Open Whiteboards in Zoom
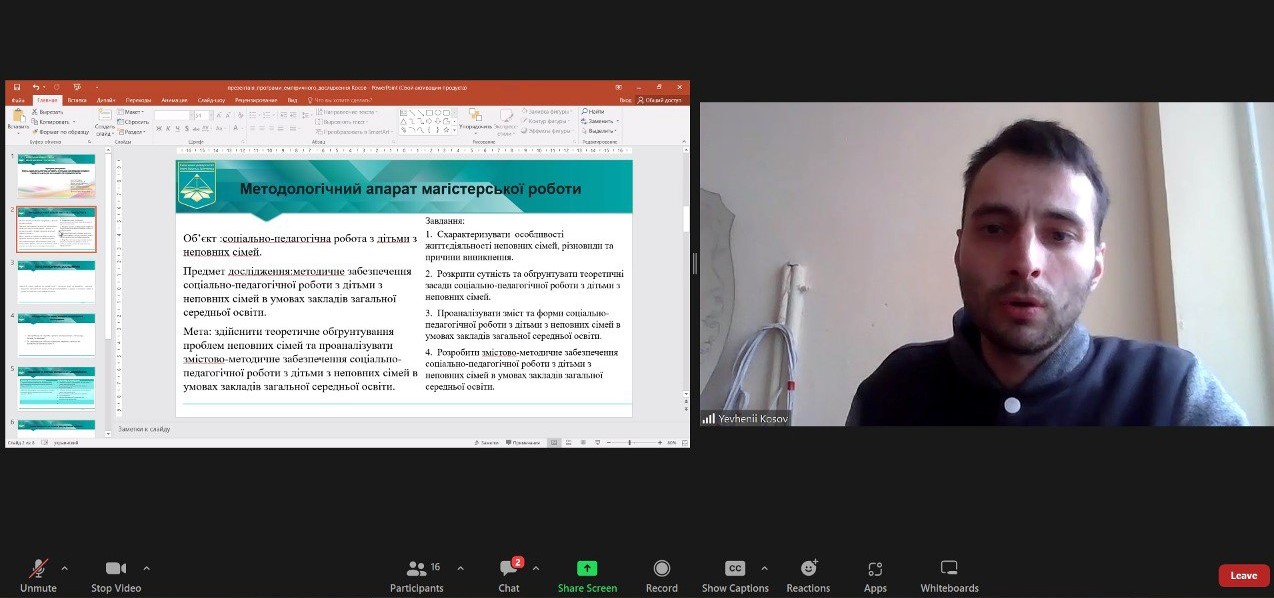Viewport: 1274px width, 598px height. [949, 569]
